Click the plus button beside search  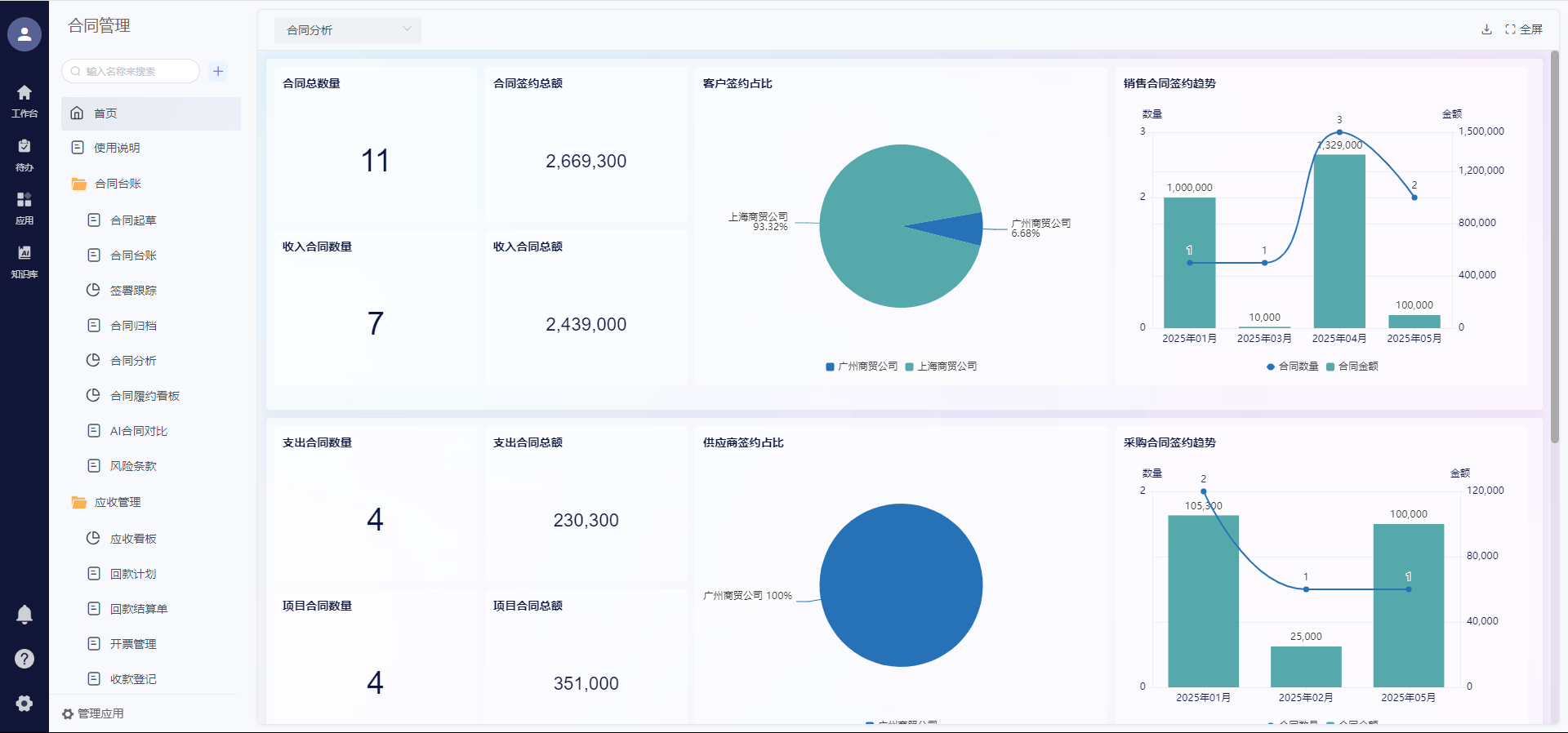218,71
